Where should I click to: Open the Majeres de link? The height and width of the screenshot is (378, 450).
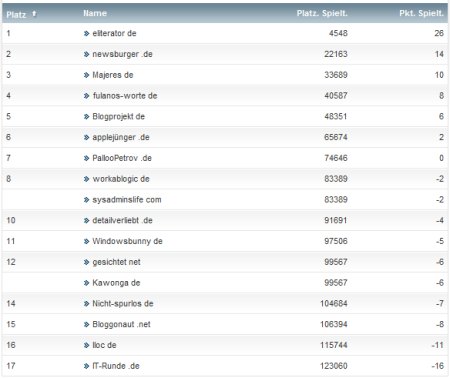113,75
